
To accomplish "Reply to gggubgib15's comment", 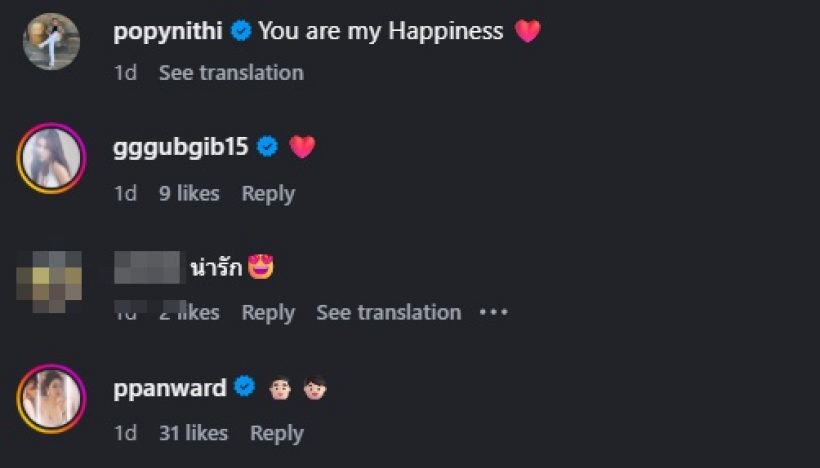I will [x=268, y=194].
